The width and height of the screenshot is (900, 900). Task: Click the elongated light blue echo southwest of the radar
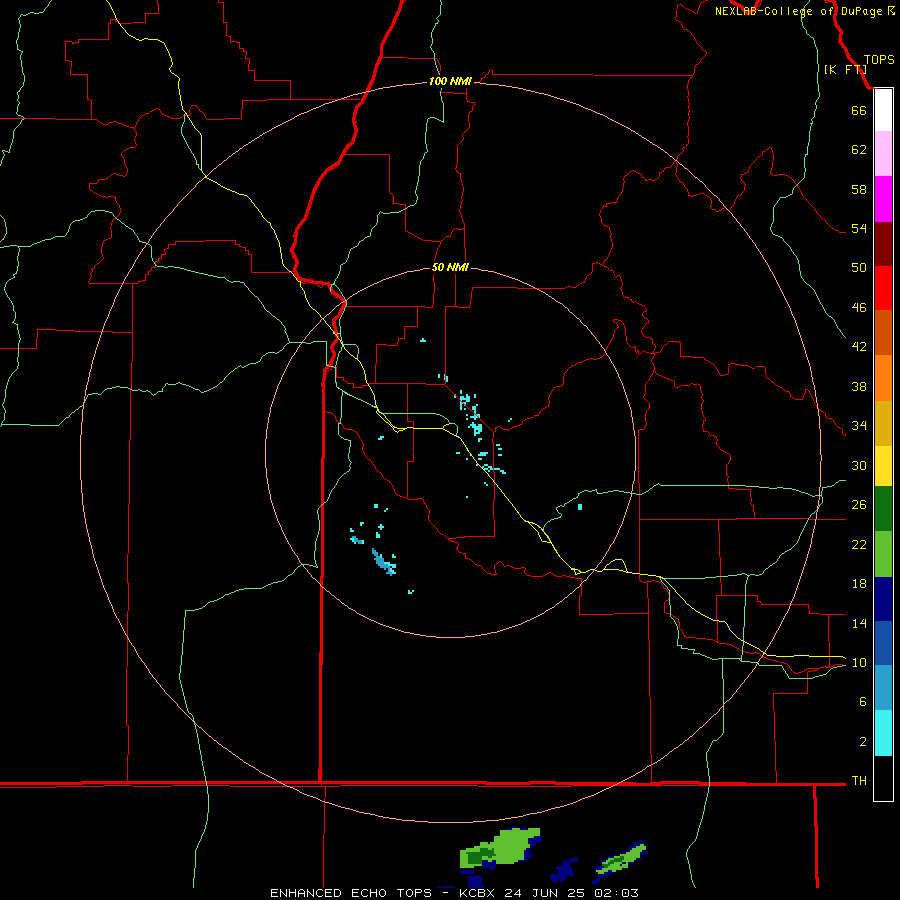click(x=383, y=562)
